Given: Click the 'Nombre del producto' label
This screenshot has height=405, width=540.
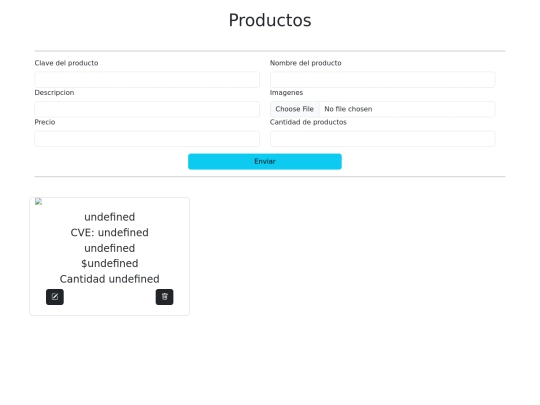Looking at the screenshot, I should click(x=305, y=63).
